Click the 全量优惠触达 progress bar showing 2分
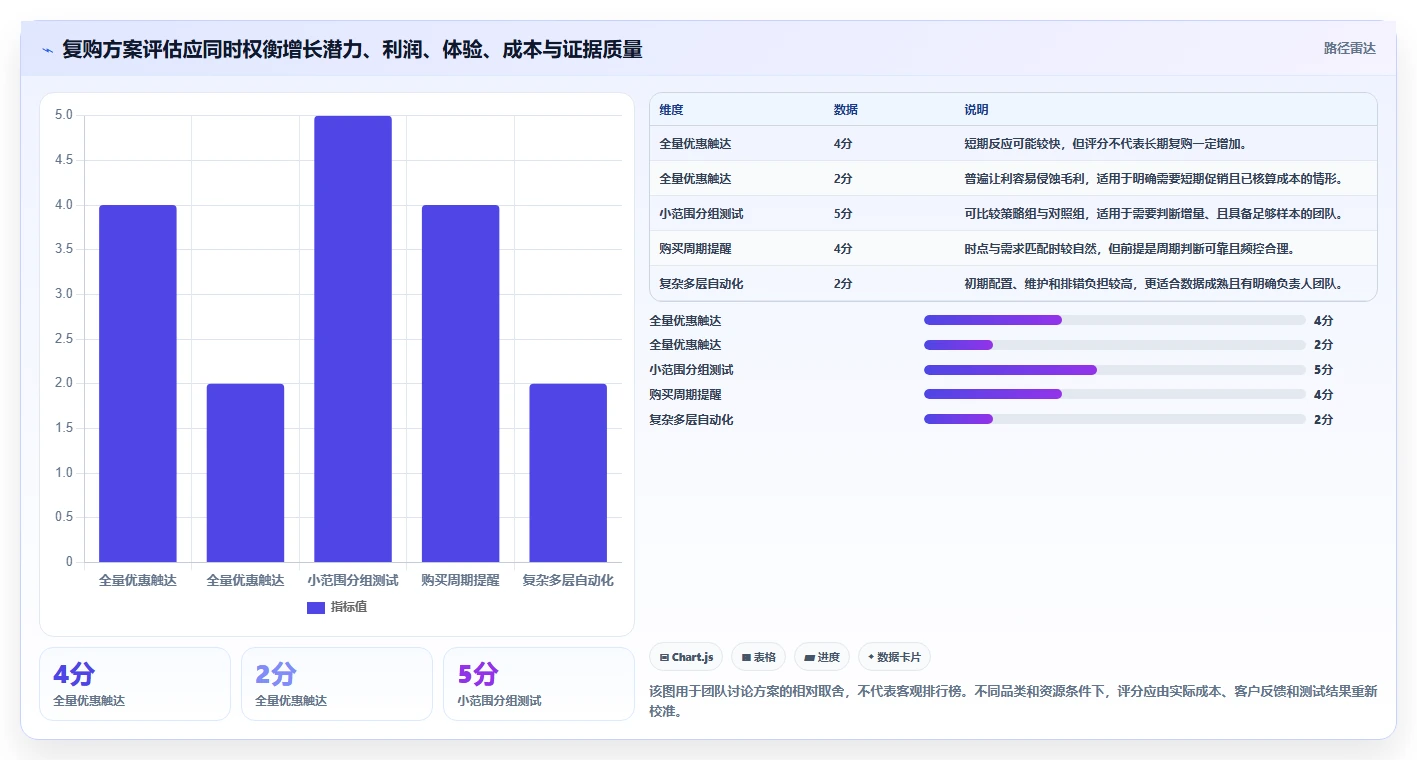Viewport: 1417px width, 760px height. 1115,345
